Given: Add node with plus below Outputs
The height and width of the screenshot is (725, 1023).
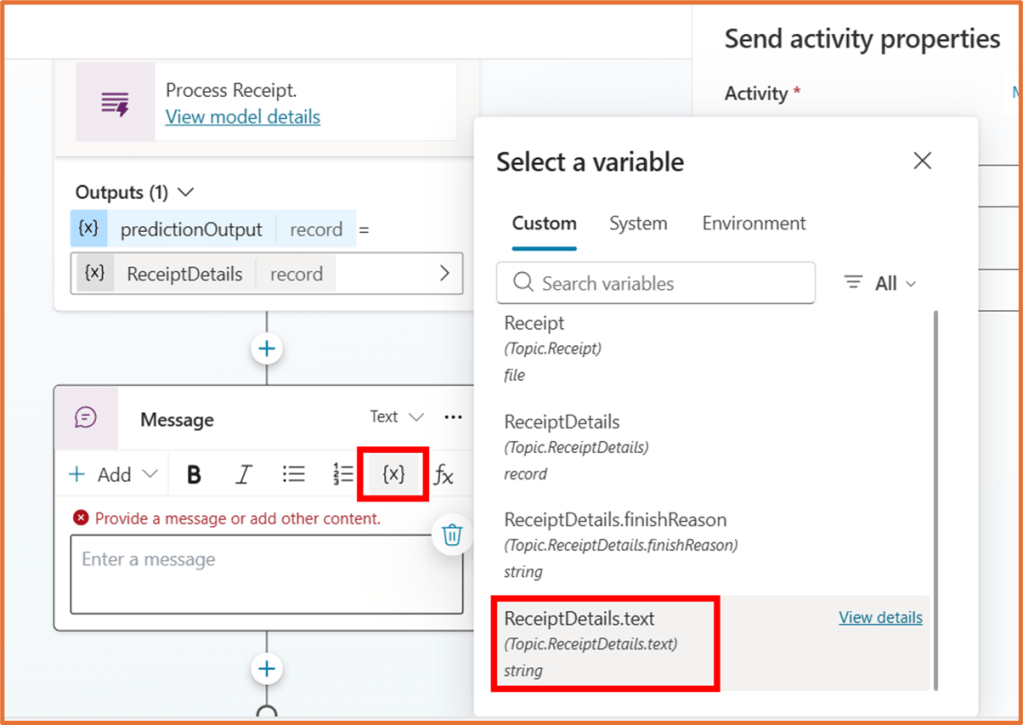Looking at the screenshot, I should pyautogui.click(x=267, y=349).
